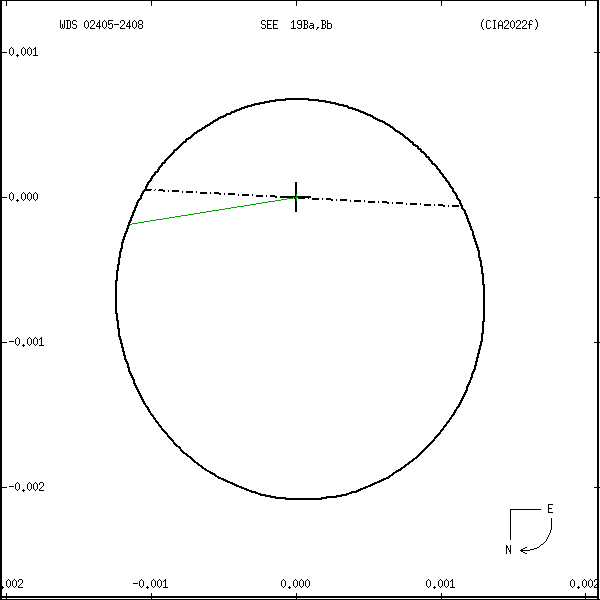Click the (CIA2022f) reference label
The width and height of the screenshot is (600, 600).
(x=509, y=25)
